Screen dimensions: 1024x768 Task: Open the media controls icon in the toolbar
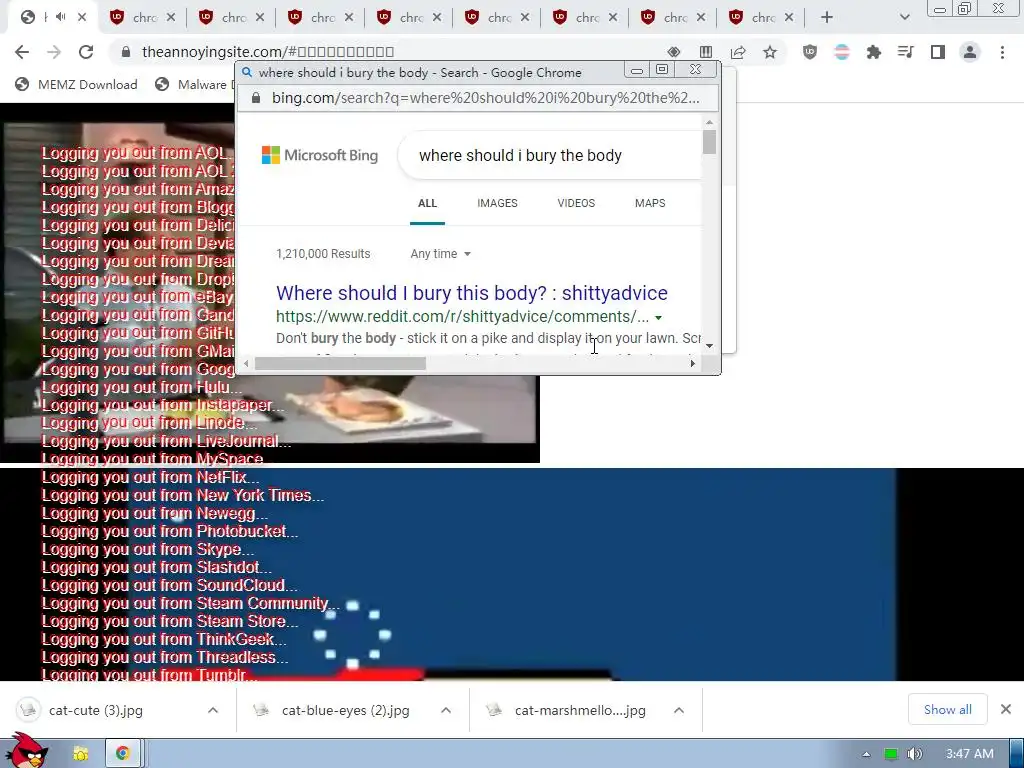[906, 52]
